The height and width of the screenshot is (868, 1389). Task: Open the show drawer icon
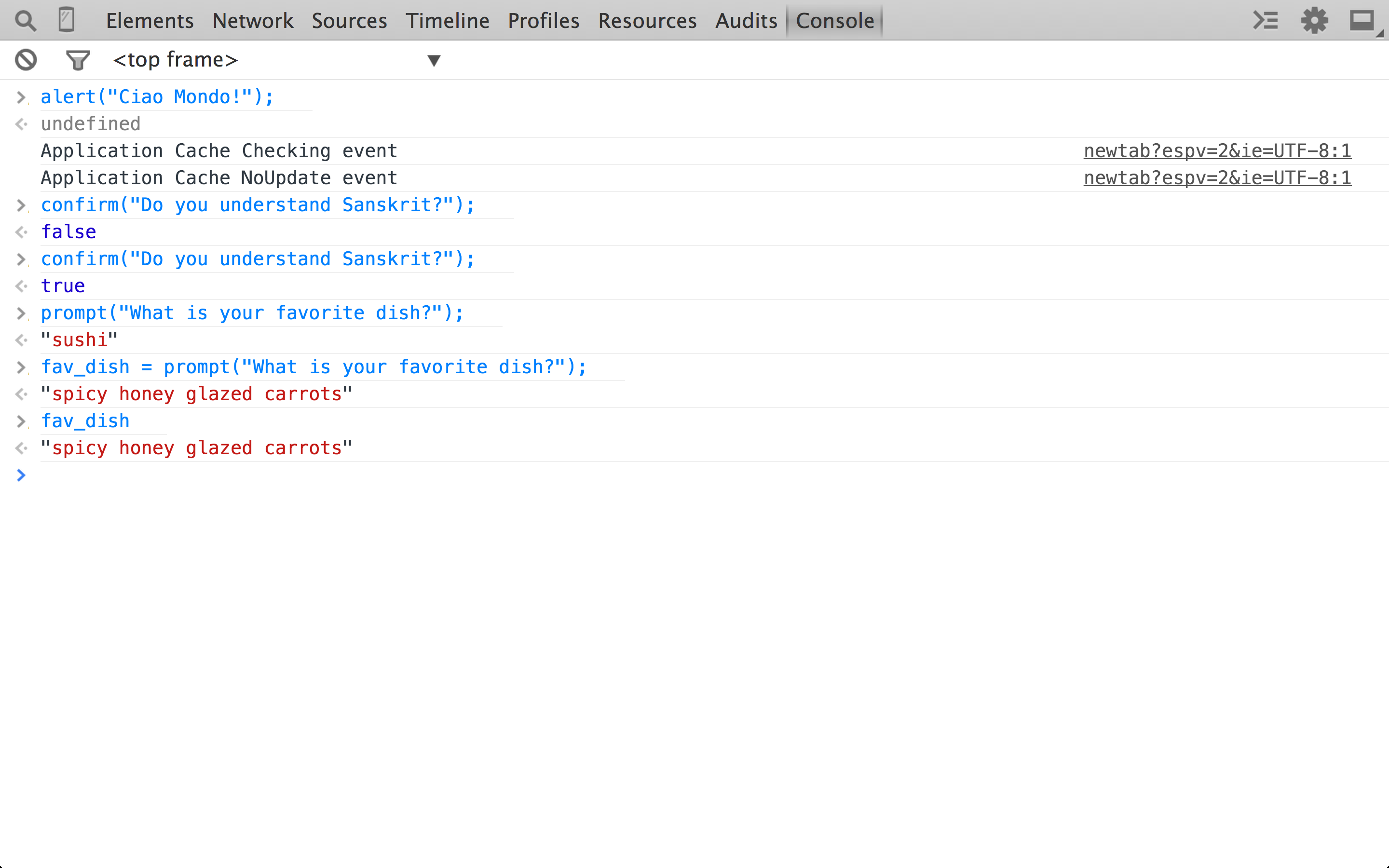(1265, 21)
